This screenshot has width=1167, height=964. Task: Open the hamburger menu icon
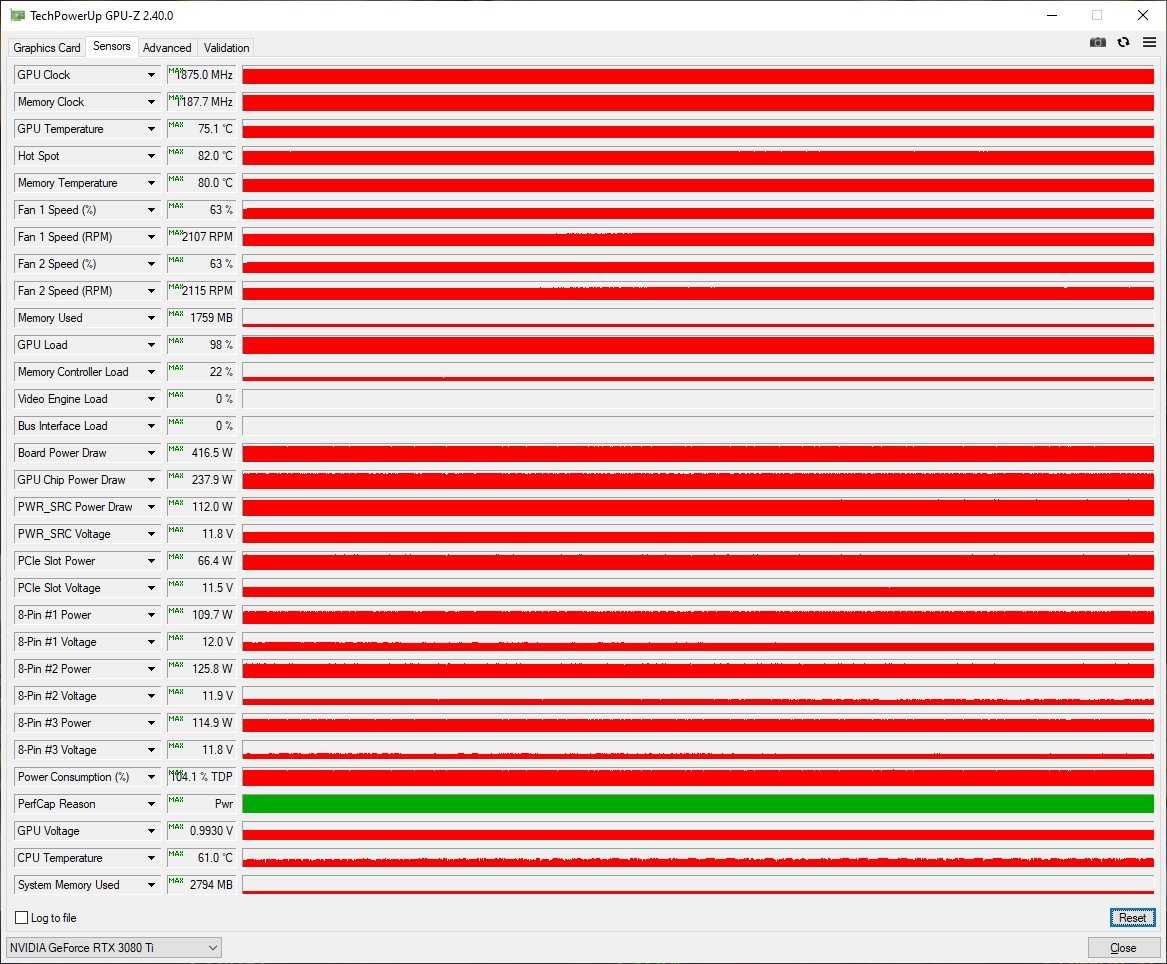(1149, 42)
